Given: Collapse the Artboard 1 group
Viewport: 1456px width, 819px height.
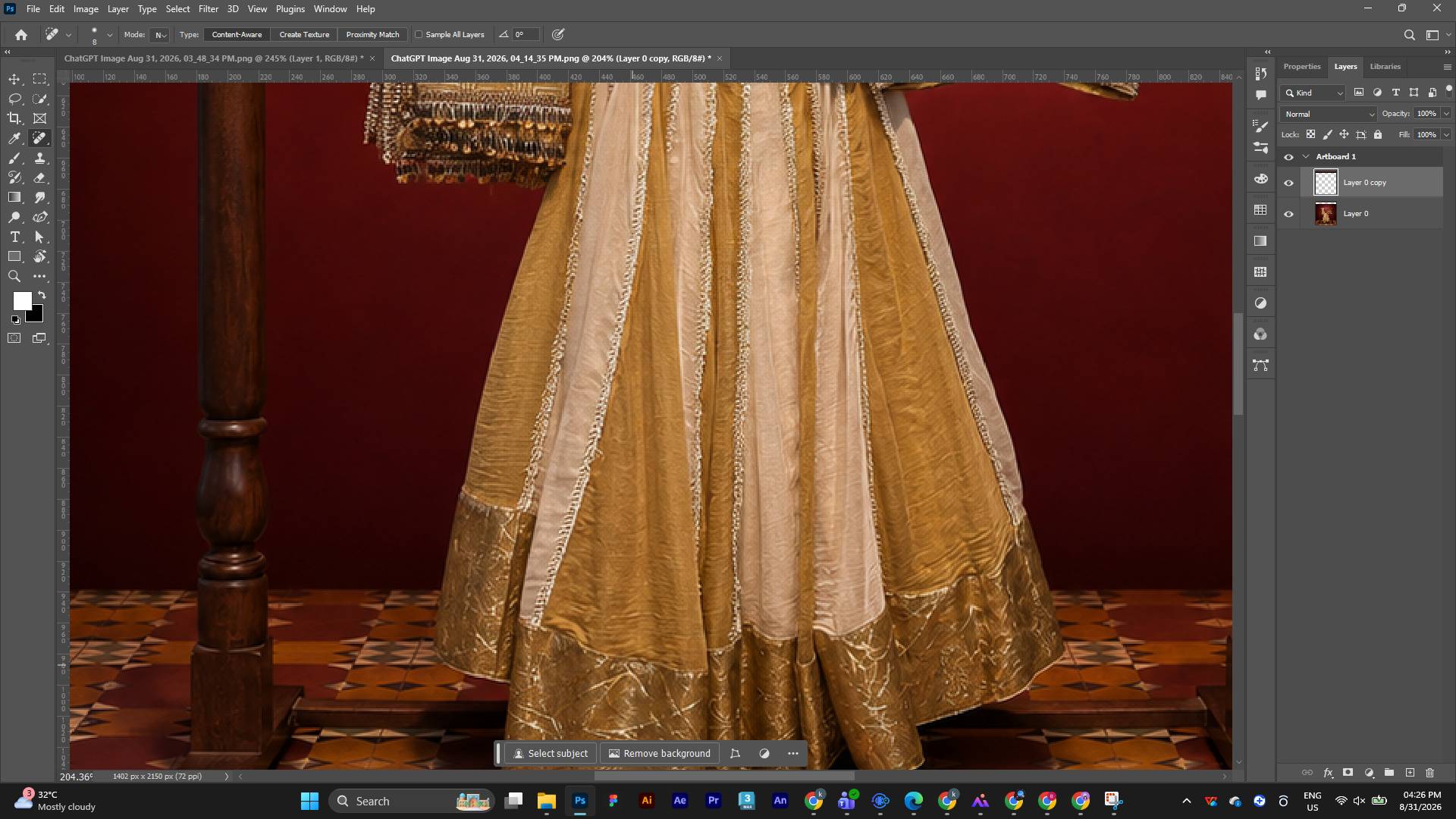Looking at the screenshot, I should coord(1306,157).
